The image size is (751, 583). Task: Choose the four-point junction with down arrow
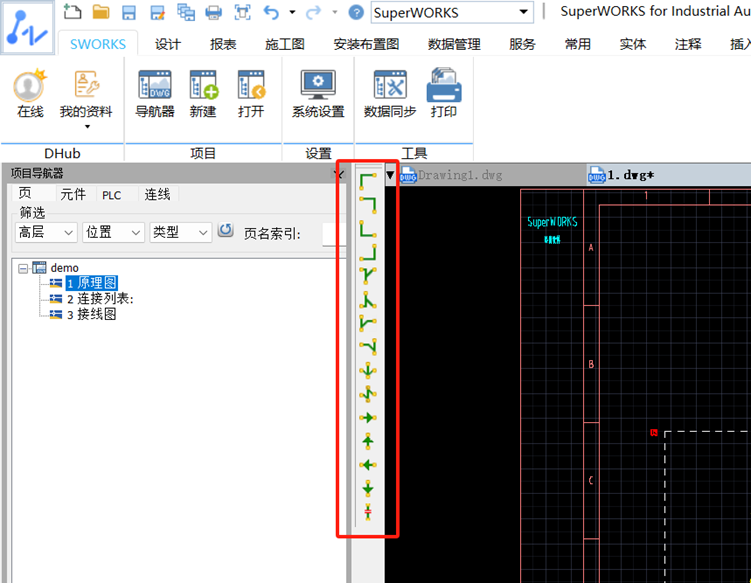368,370
